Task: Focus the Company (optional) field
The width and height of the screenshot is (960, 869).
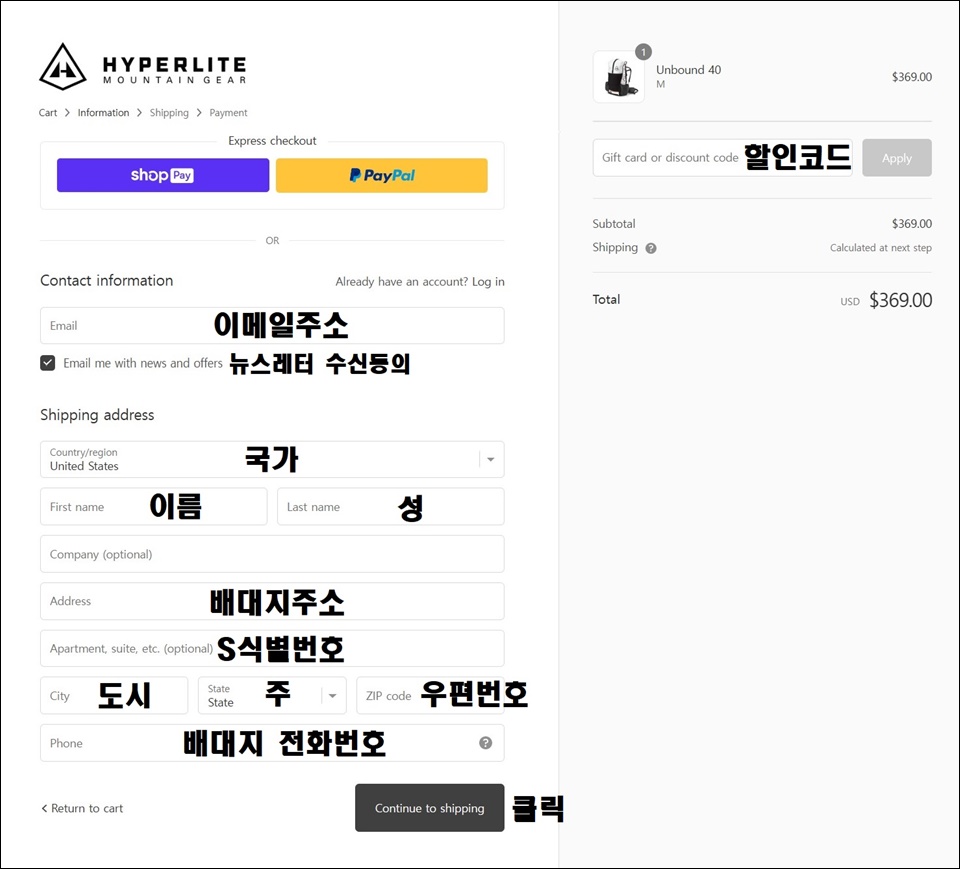Action: 272,554
